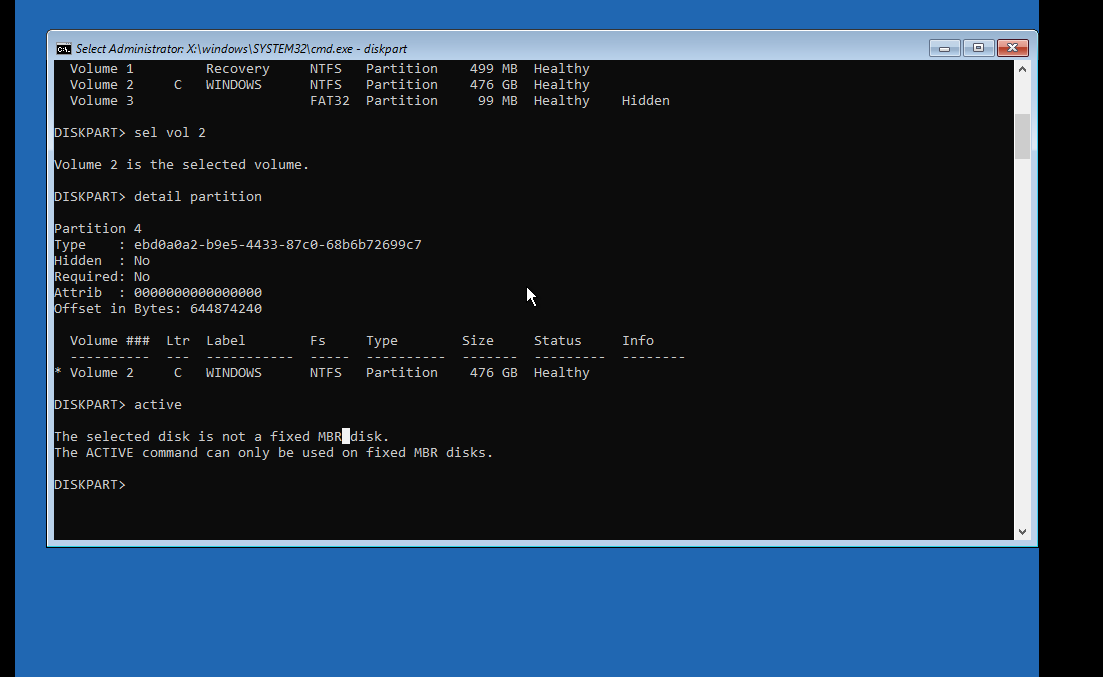The image size is (1103, 677).
Task: Click 'Offset in Bytes: 644874240' line
Action: click(x=158, y=309)
